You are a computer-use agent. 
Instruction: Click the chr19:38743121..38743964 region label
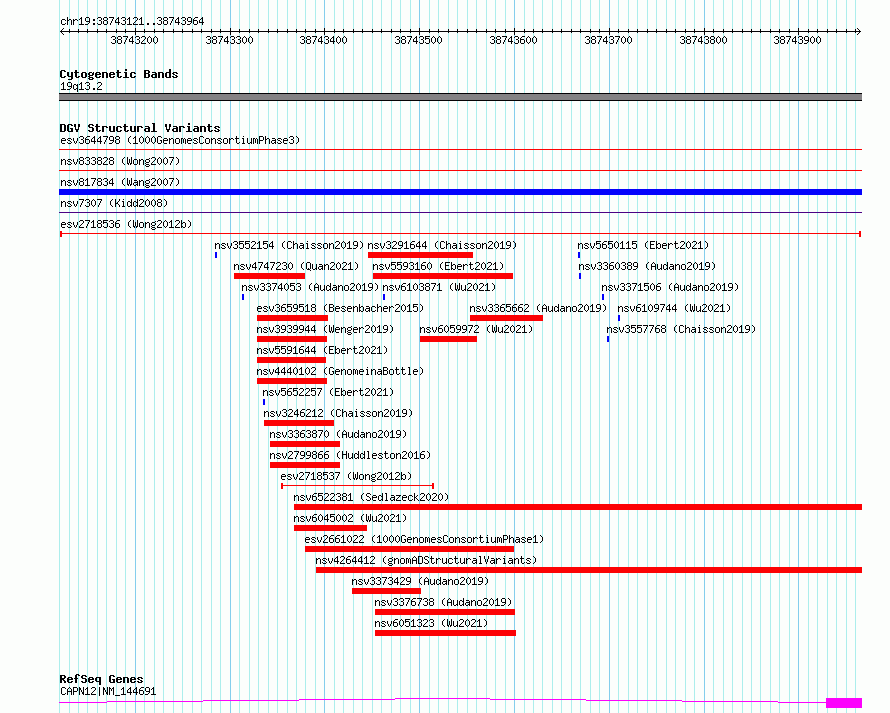pos(132,22)
